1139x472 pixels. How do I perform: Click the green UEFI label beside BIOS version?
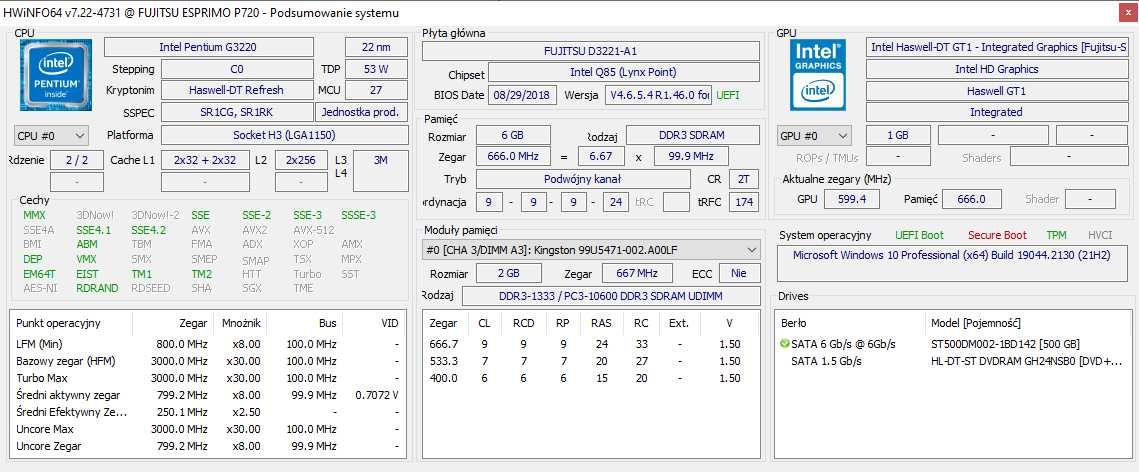[728, 95]
